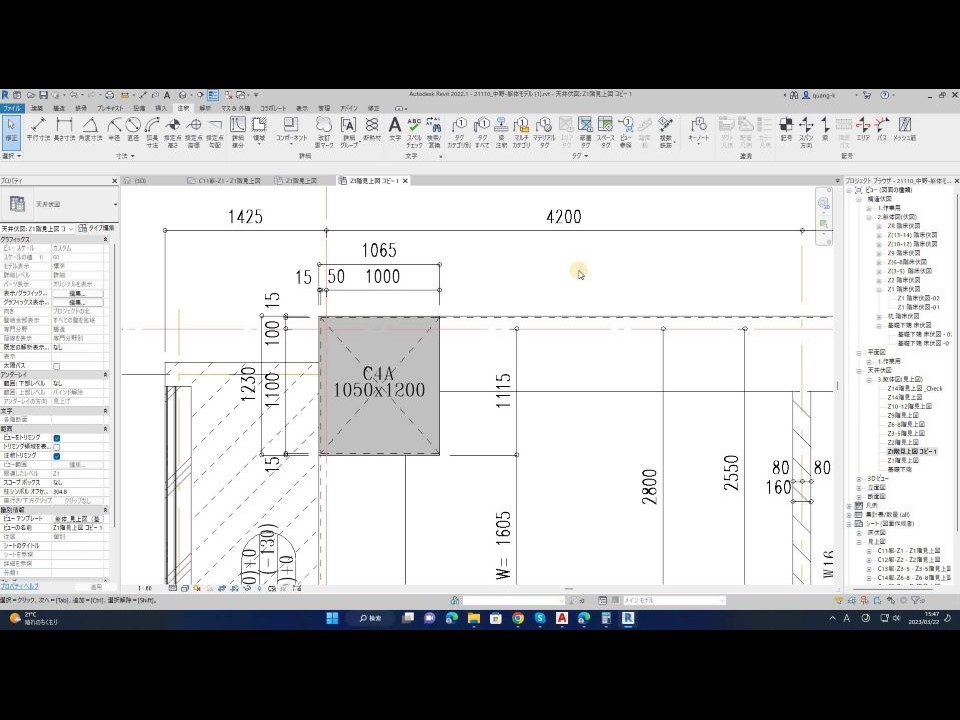Image resolution: width=960 pixels, height=720 pixels.
Task: Open File Explorer from the taskbar
Action: [474, 618]
